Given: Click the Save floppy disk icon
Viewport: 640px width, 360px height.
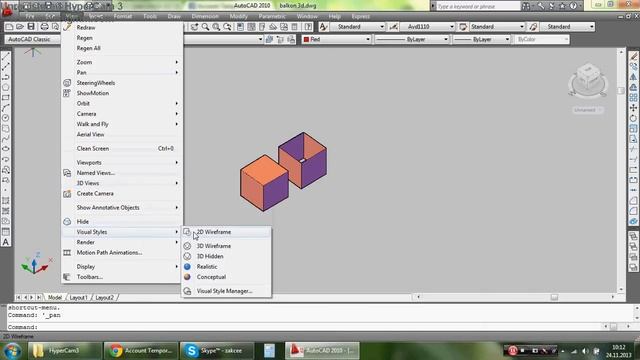Looking at the screenshot, I should coord(31,27).
